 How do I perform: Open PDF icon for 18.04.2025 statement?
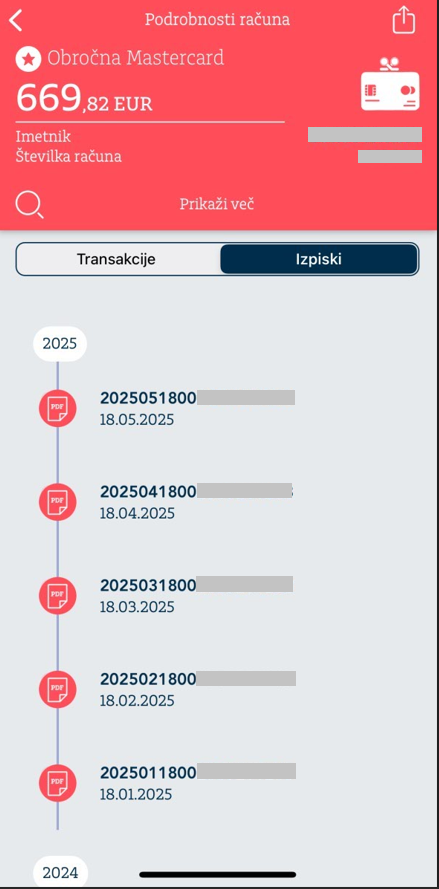tap(57, 502)
